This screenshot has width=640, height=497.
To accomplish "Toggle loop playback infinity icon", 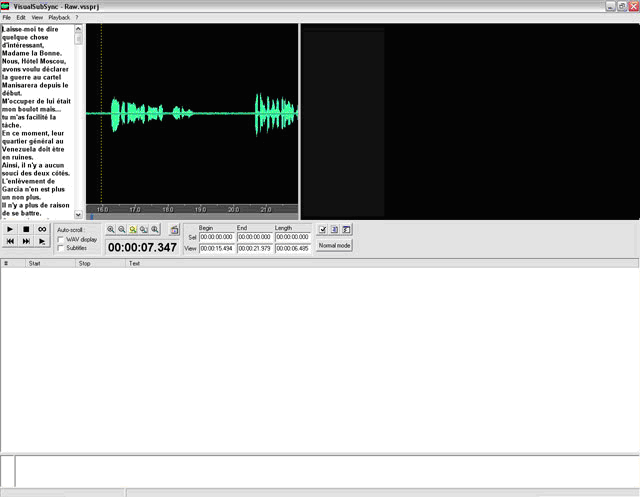I will point(42,230).
